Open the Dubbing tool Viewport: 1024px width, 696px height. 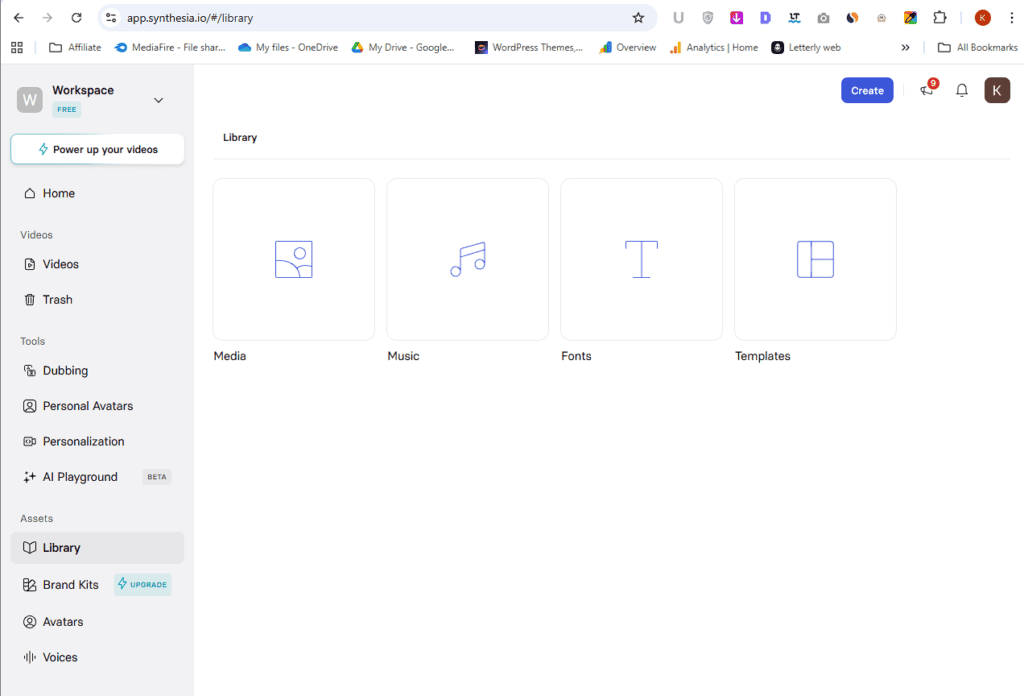(97, 370)
